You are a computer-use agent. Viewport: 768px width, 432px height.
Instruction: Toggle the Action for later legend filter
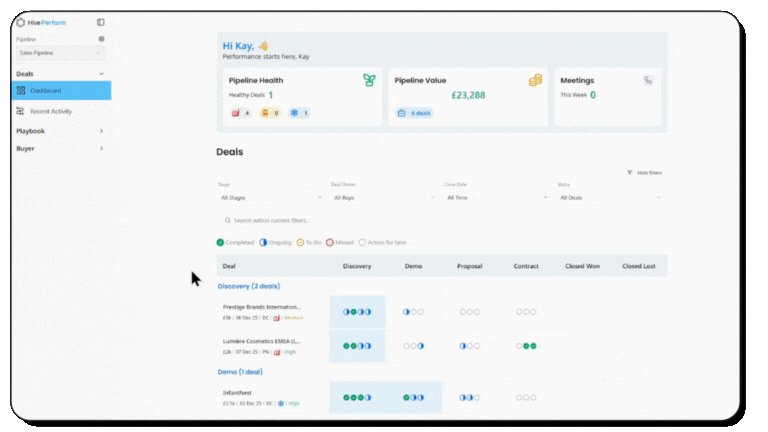click(383, 242)
